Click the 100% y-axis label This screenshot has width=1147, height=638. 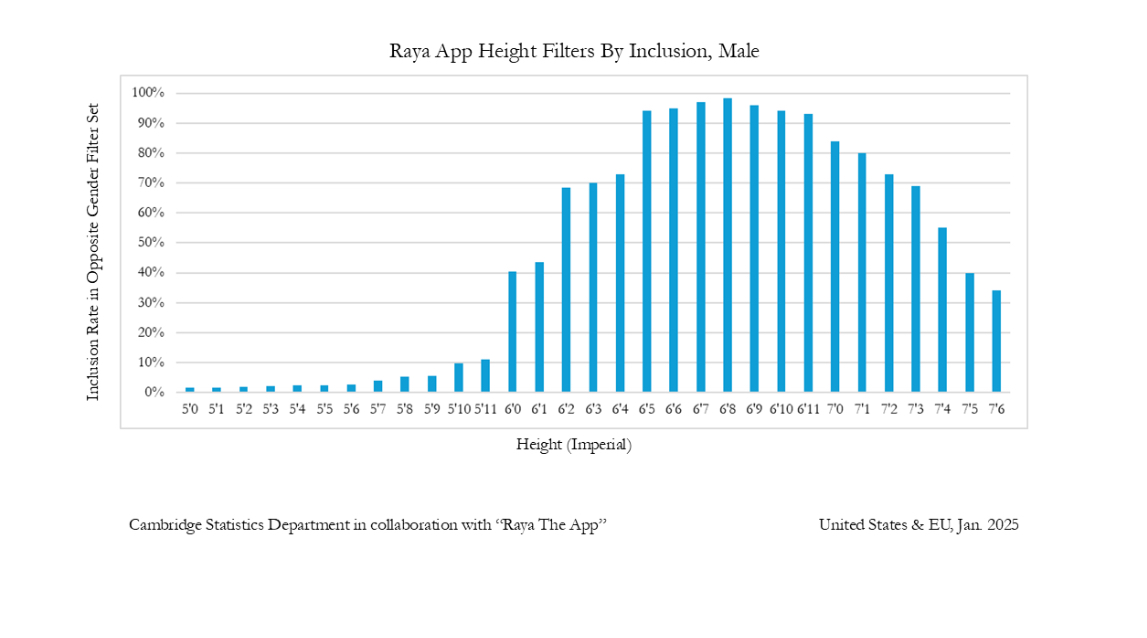[148, 93]
